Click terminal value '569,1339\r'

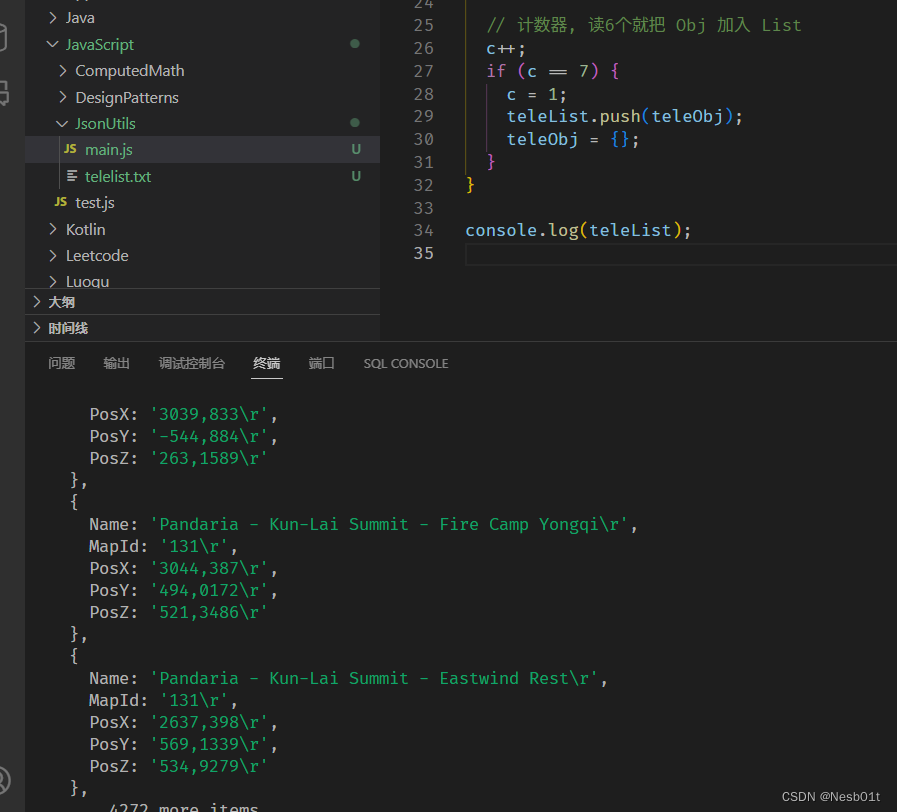(x=209, y=744)
